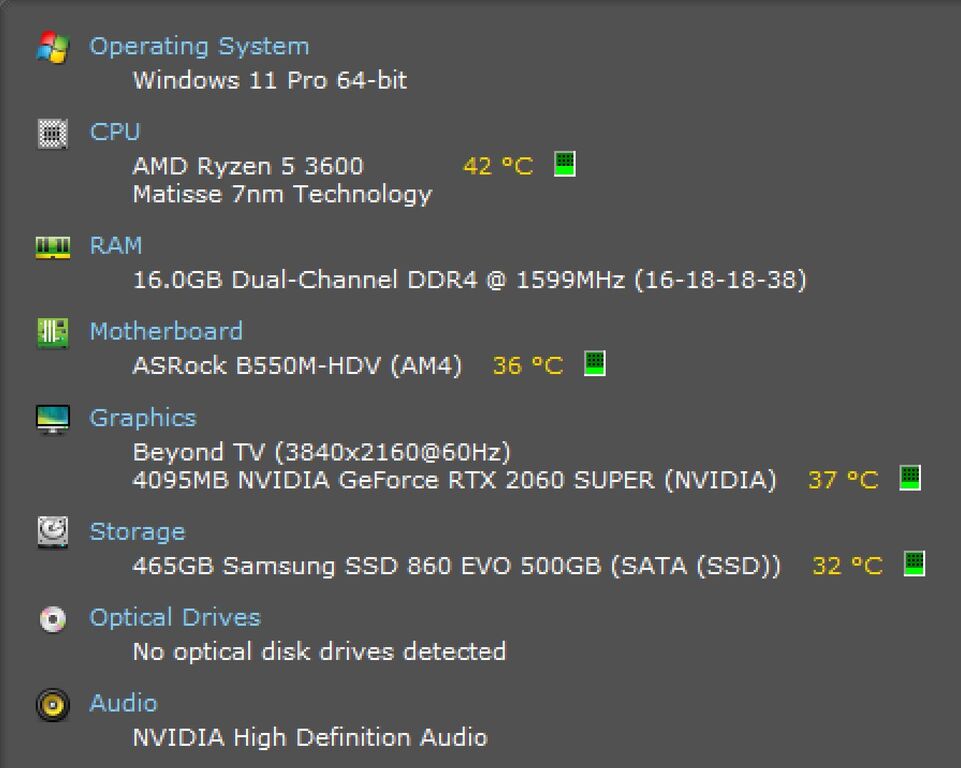Open the RAM section heading
This screenshot has width=961, height=768.
click(x=116, y=246)
